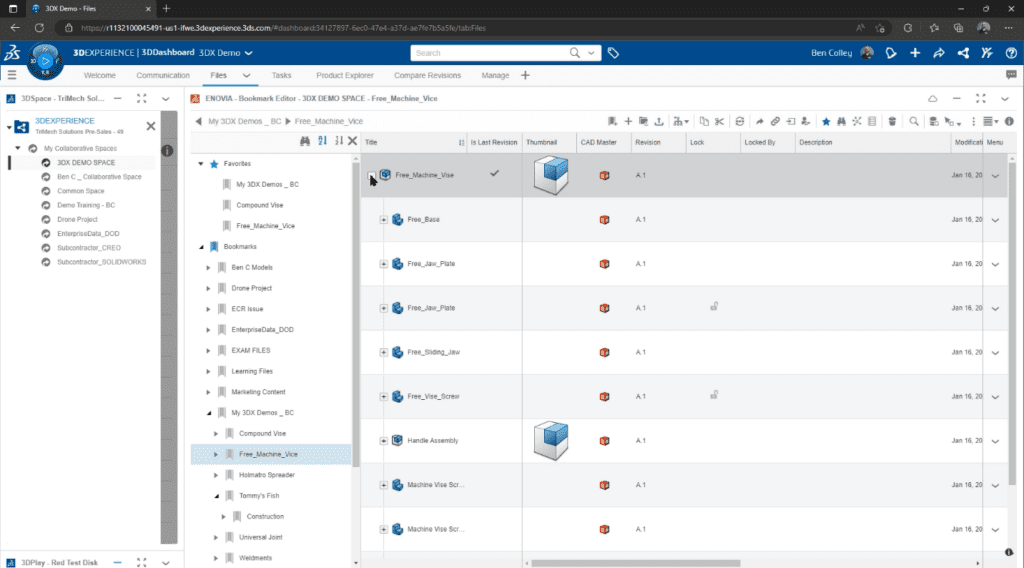Open the structure tree toolbar dropdown
The width and height of the screenshot is (1024, 568).
click(x=680, y=121)
